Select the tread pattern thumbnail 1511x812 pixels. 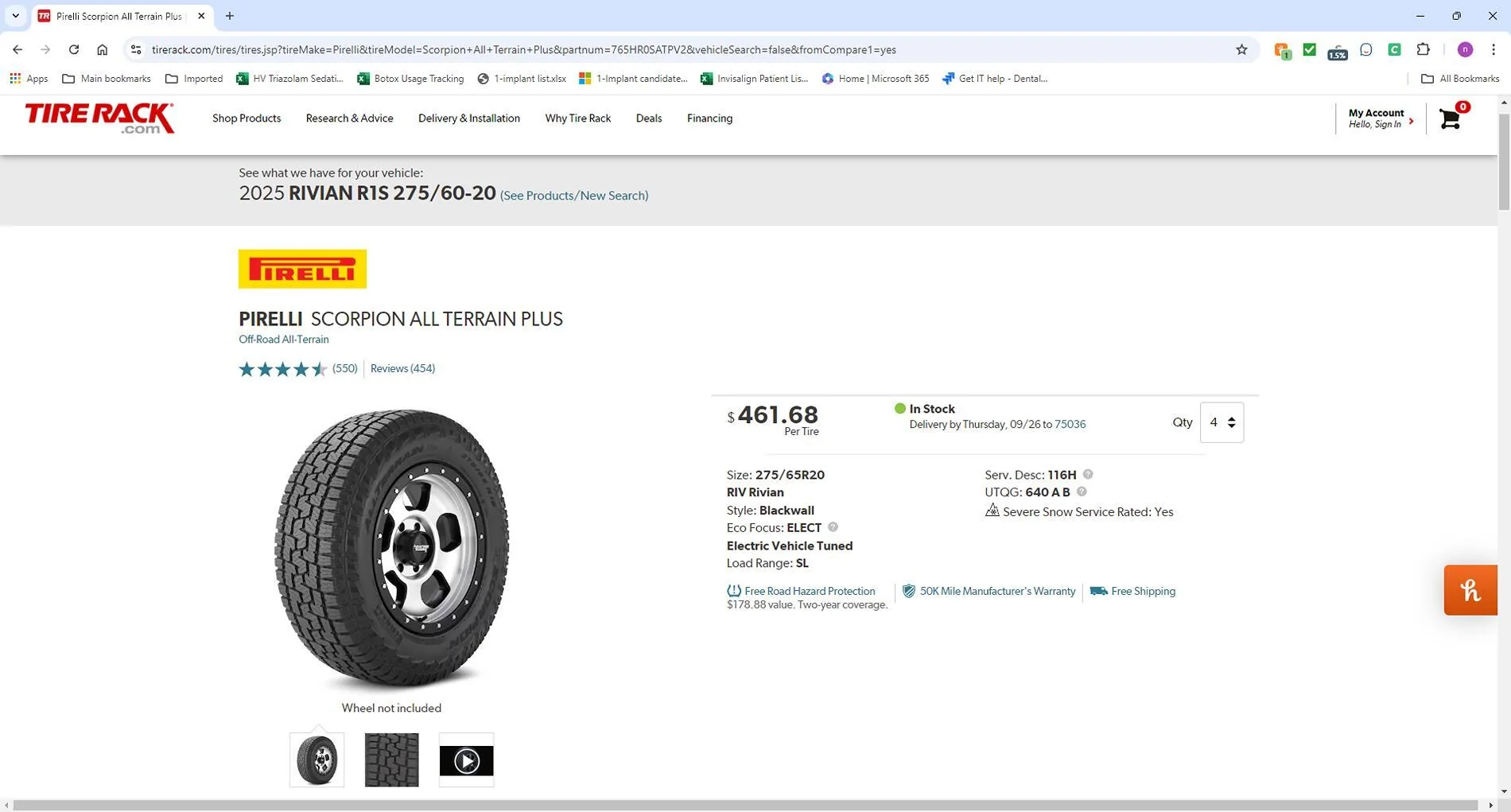391,760
